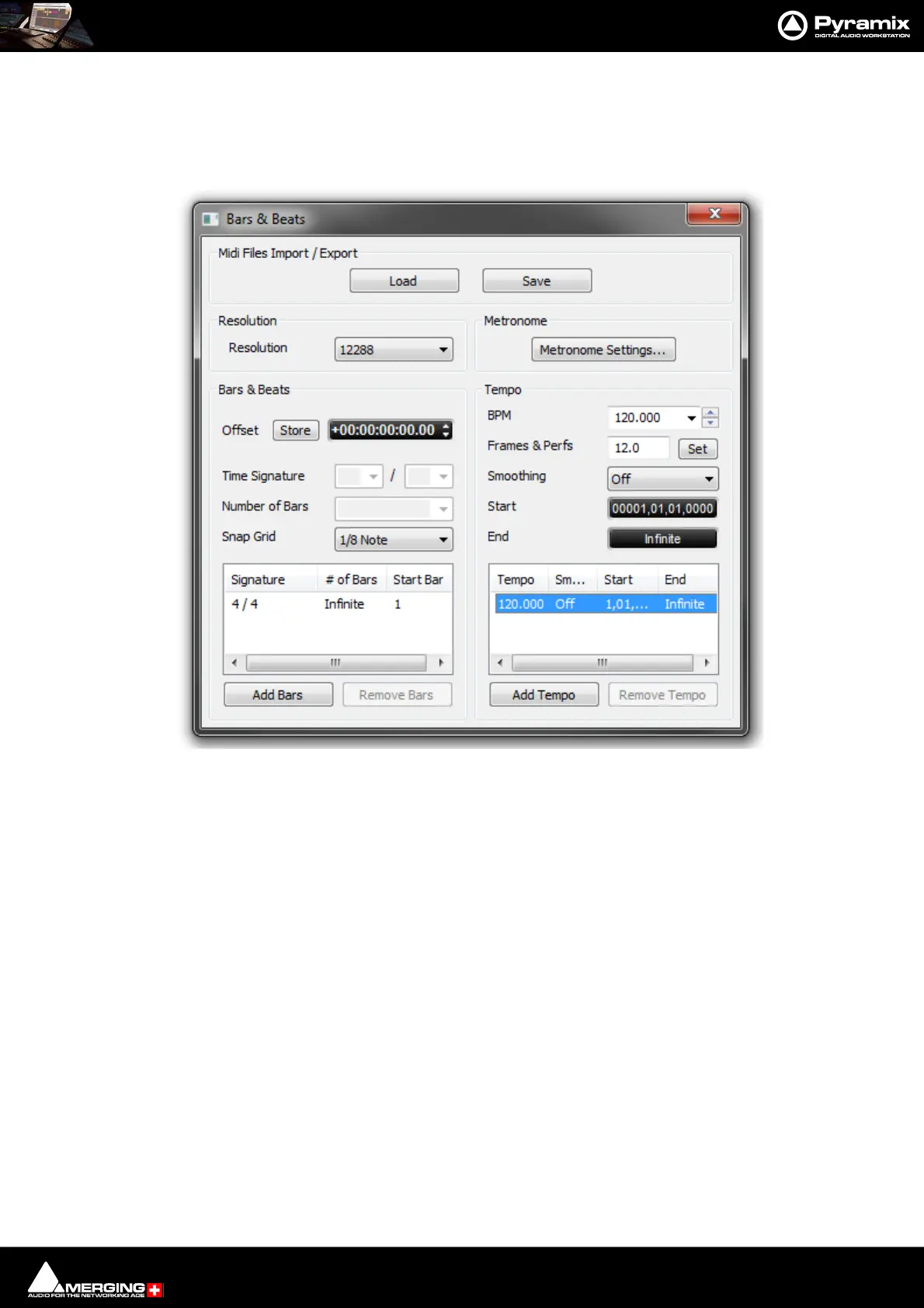Click the tempo Start field 00001,01,01,0000
The width and height of the screenshot is (924, 1308).
pos(662,508)
